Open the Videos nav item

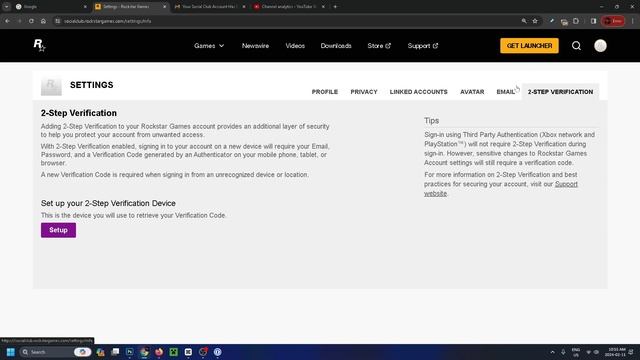[x=295, y=46]
